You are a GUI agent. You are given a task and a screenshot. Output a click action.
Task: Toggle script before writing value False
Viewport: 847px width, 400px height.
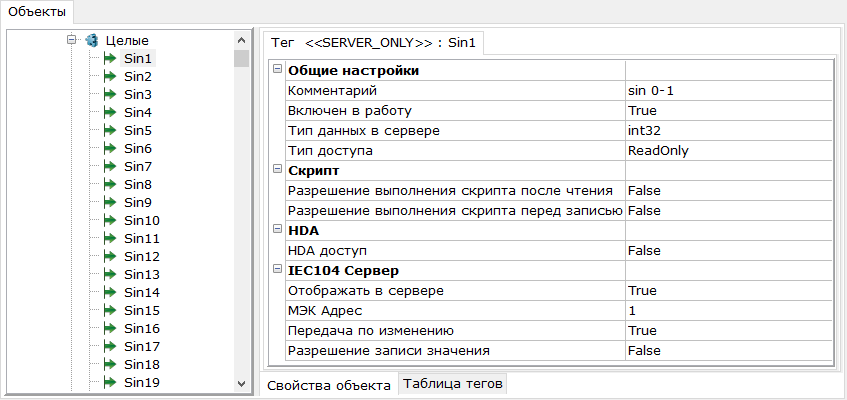point(728,210)
